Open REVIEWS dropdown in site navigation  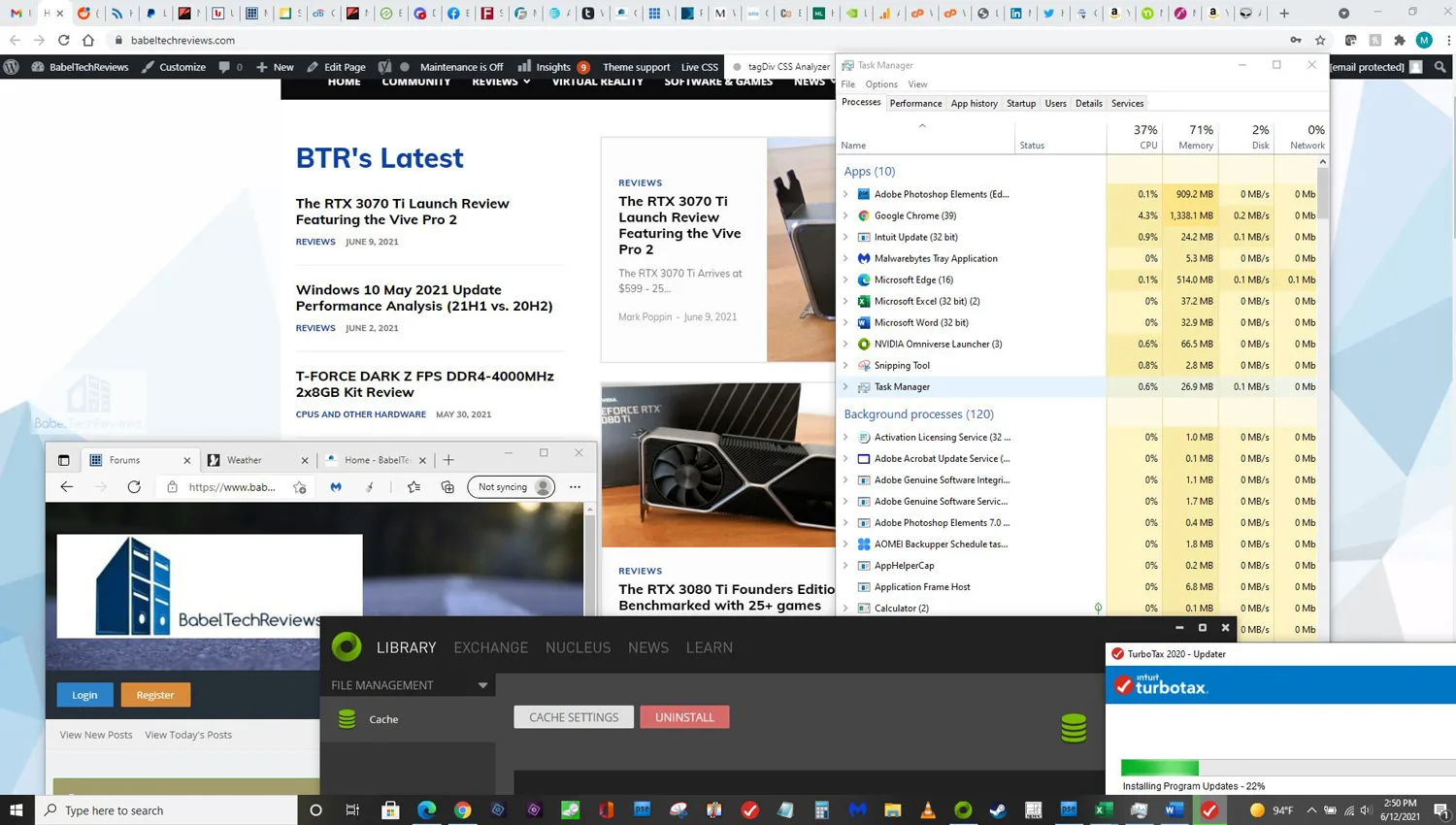(501, 82)
